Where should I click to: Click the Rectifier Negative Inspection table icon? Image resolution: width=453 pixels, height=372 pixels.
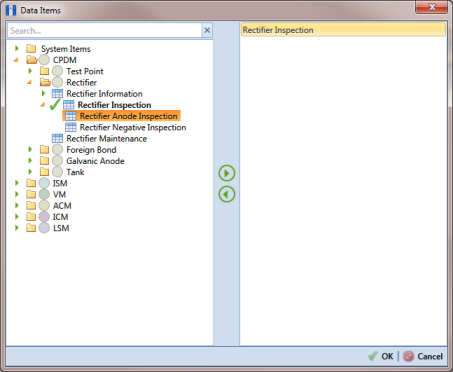click(71, 127)
